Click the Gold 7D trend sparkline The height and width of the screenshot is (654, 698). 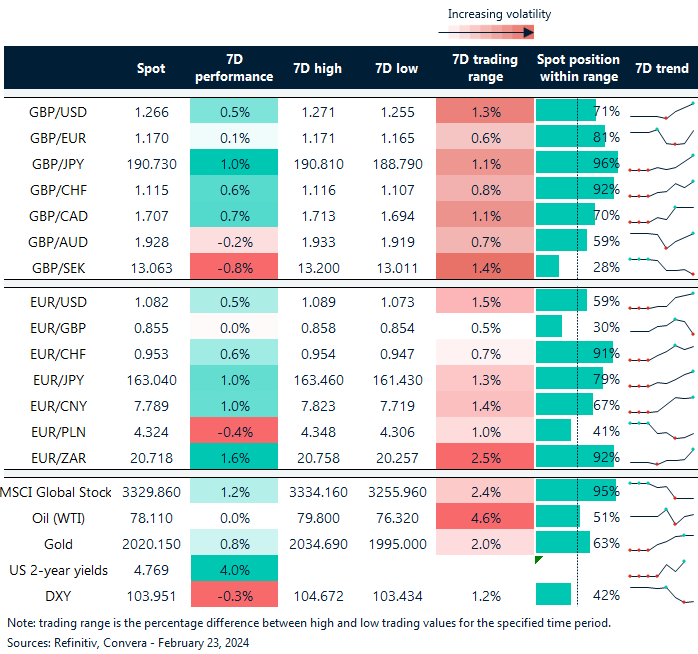coord(661,543)
